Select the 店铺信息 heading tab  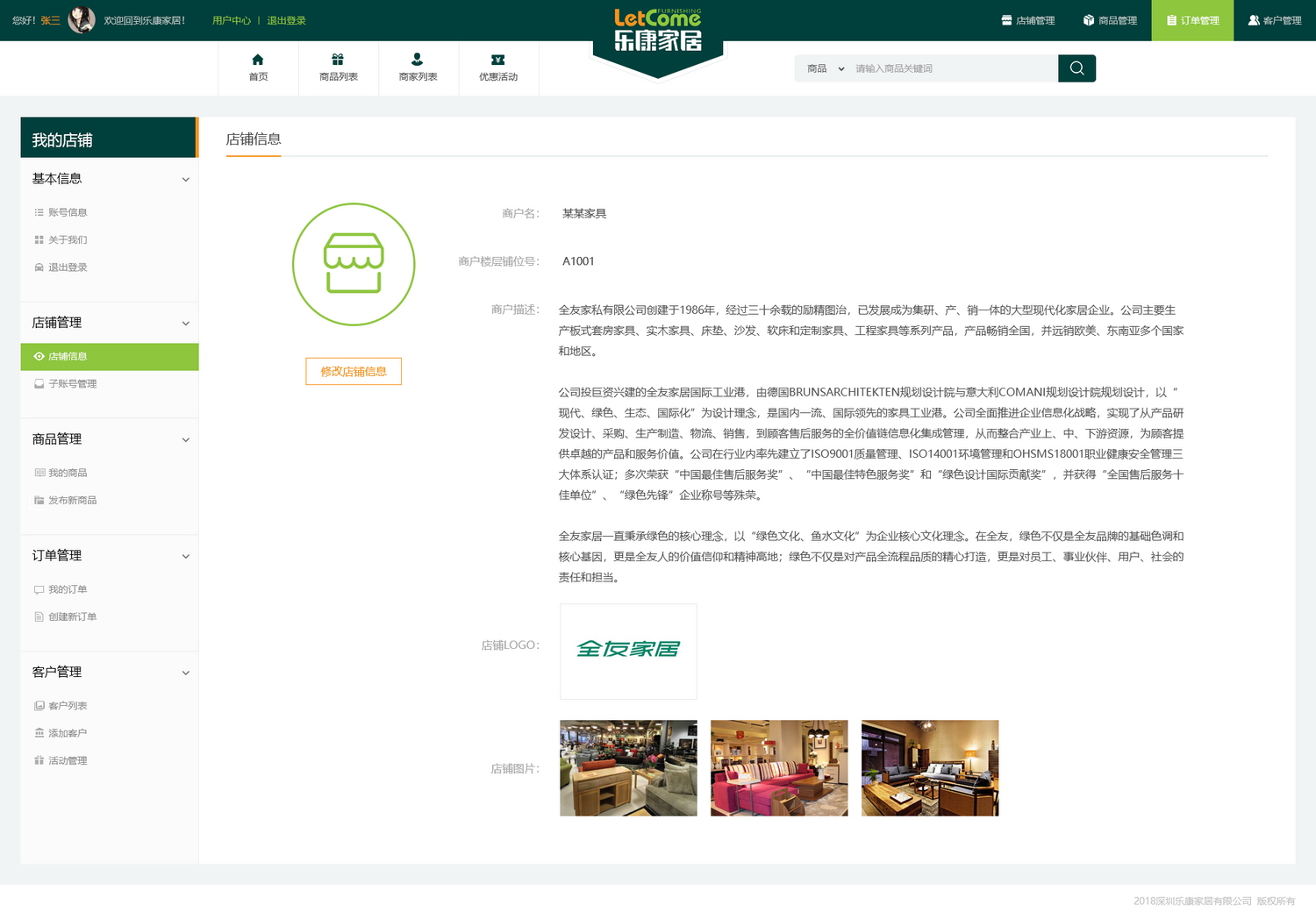[x=254, y=139]
